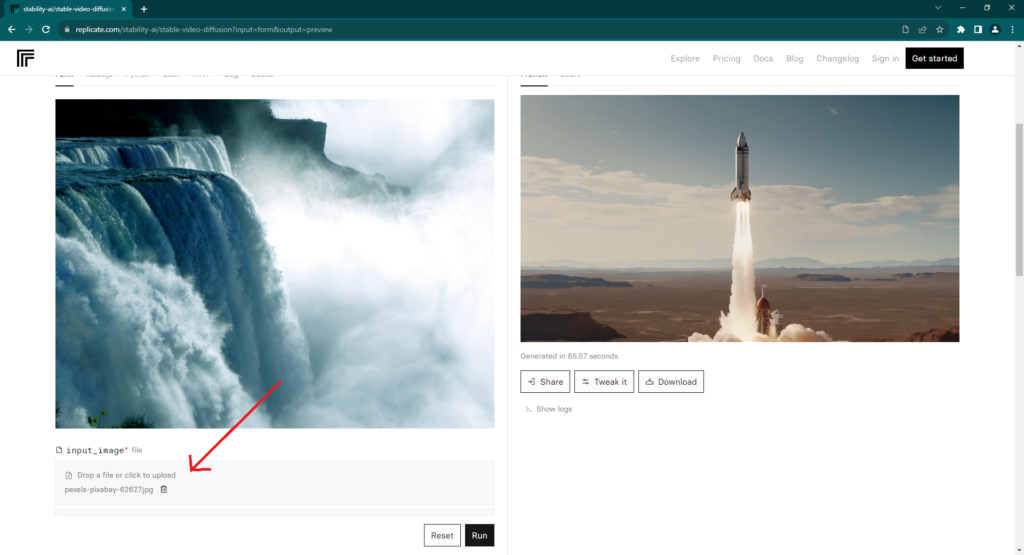The height and width of the screenshot is (555, 1024).
Task: Click the site lock icon in address bar
Action: [x=67, y=29]
